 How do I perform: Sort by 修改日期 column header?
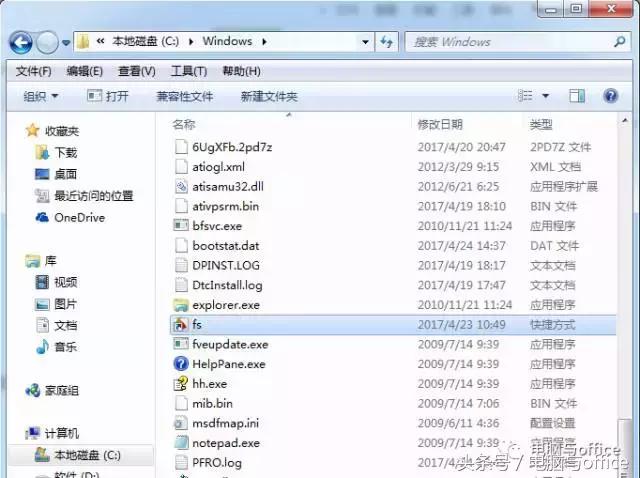tap(440, 125)
